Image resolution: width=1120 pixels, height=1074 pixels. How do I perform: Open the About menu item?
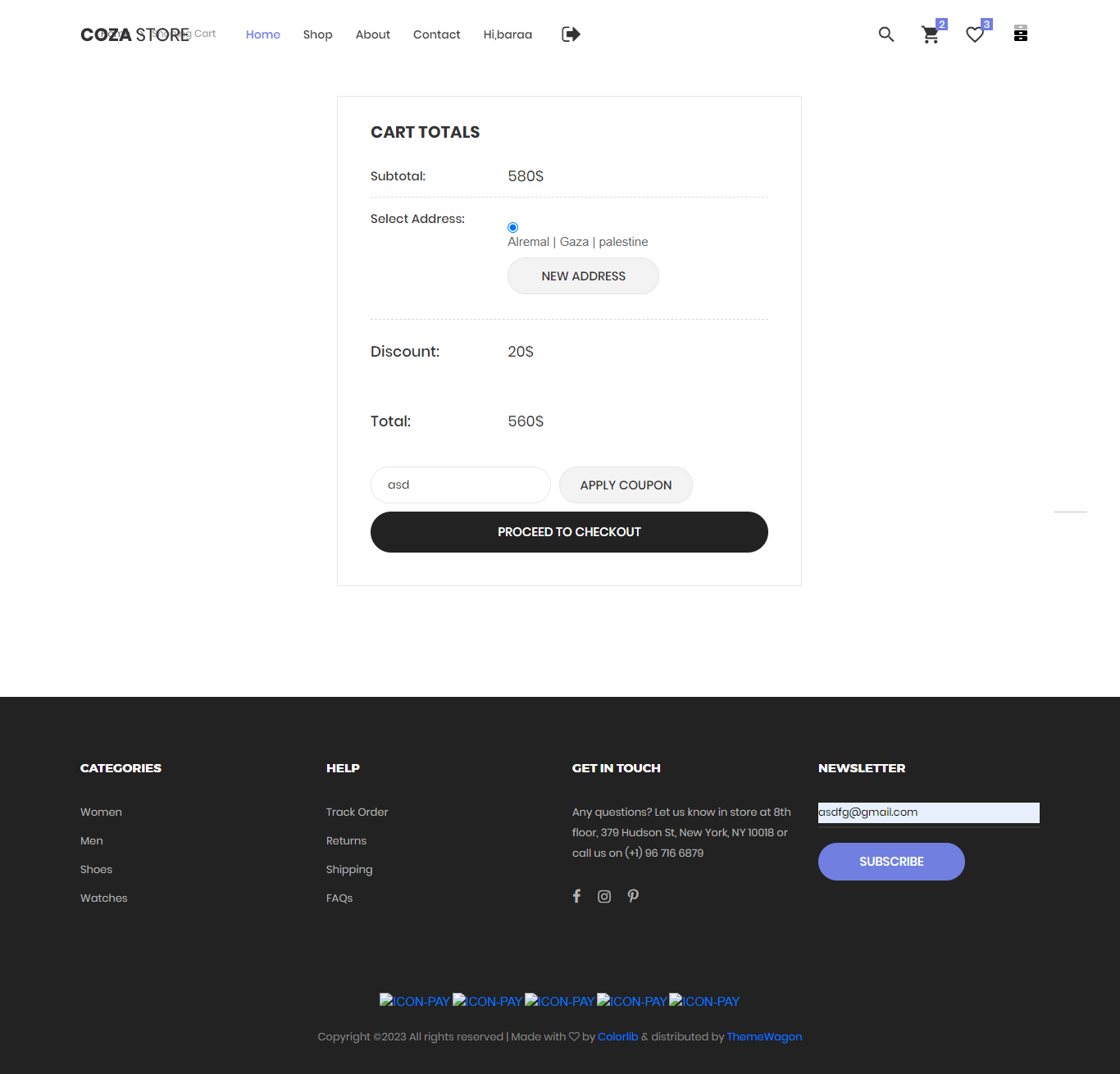coord(373,34)
